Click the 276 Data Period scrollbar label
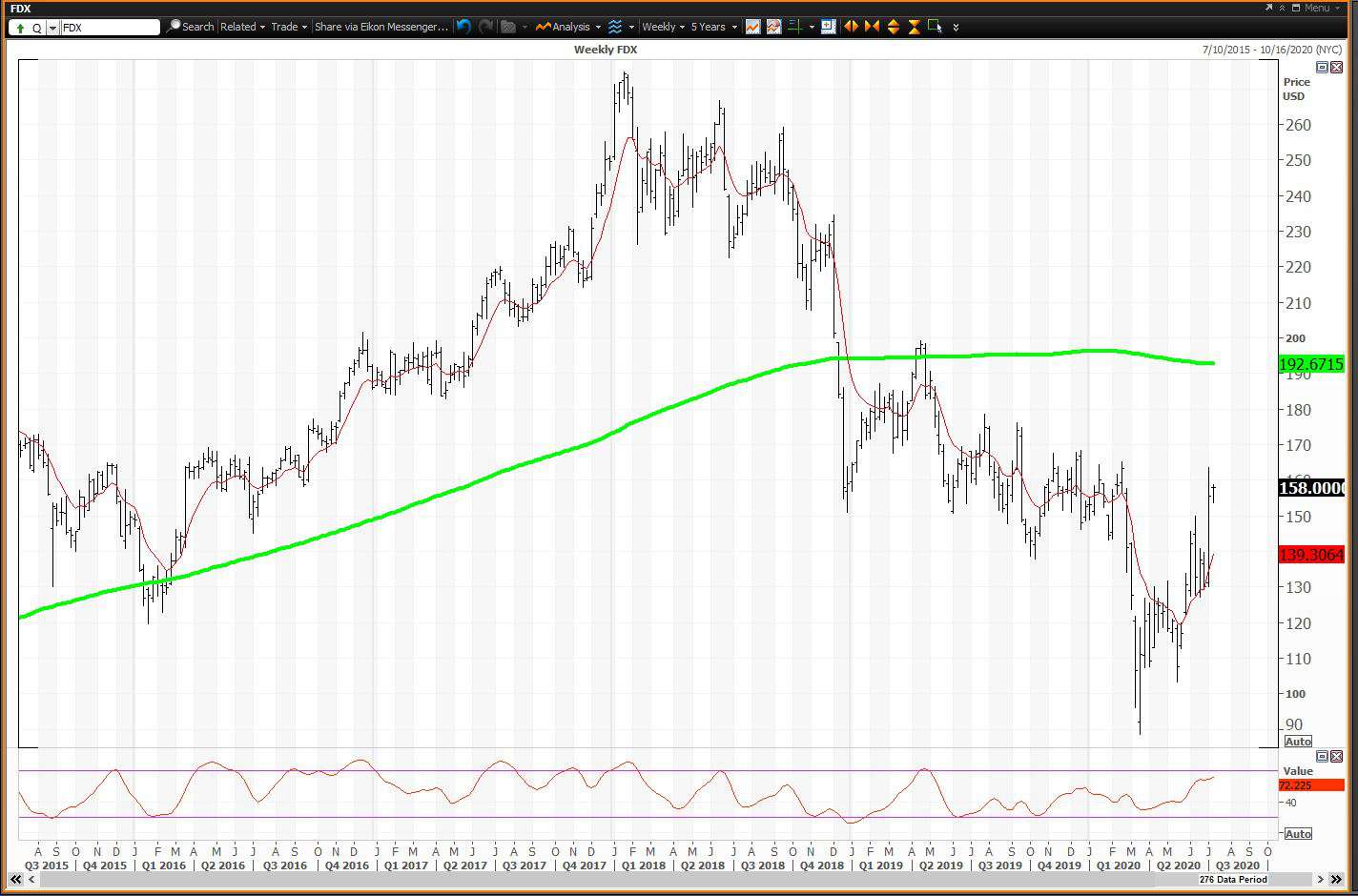 [1233, 880]
